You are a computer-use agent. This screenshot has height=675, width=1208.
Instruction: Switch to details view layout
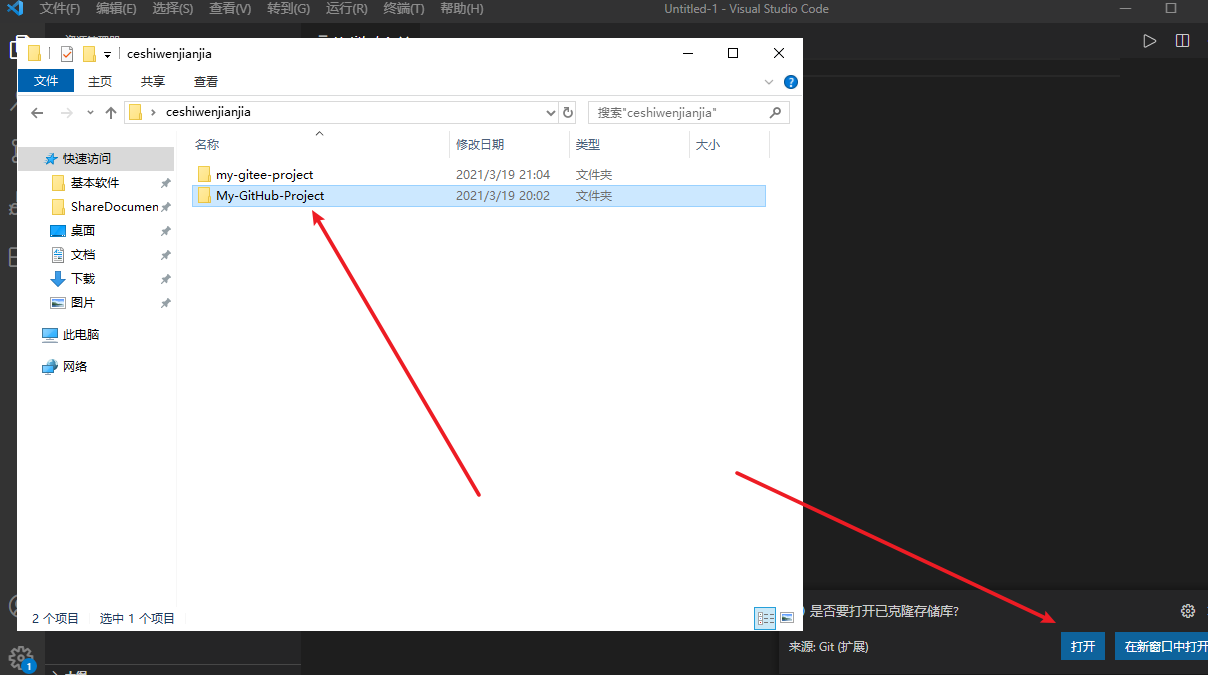tap(764, 618)
